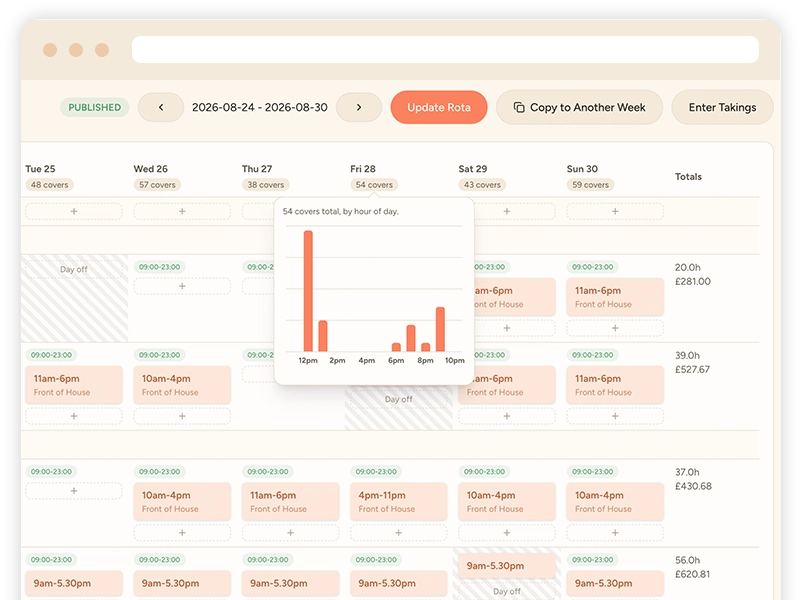800x600 pixels.
Task: Add Tue 25 shift in the 39.0h row
Action: click(x=74, y=416)
